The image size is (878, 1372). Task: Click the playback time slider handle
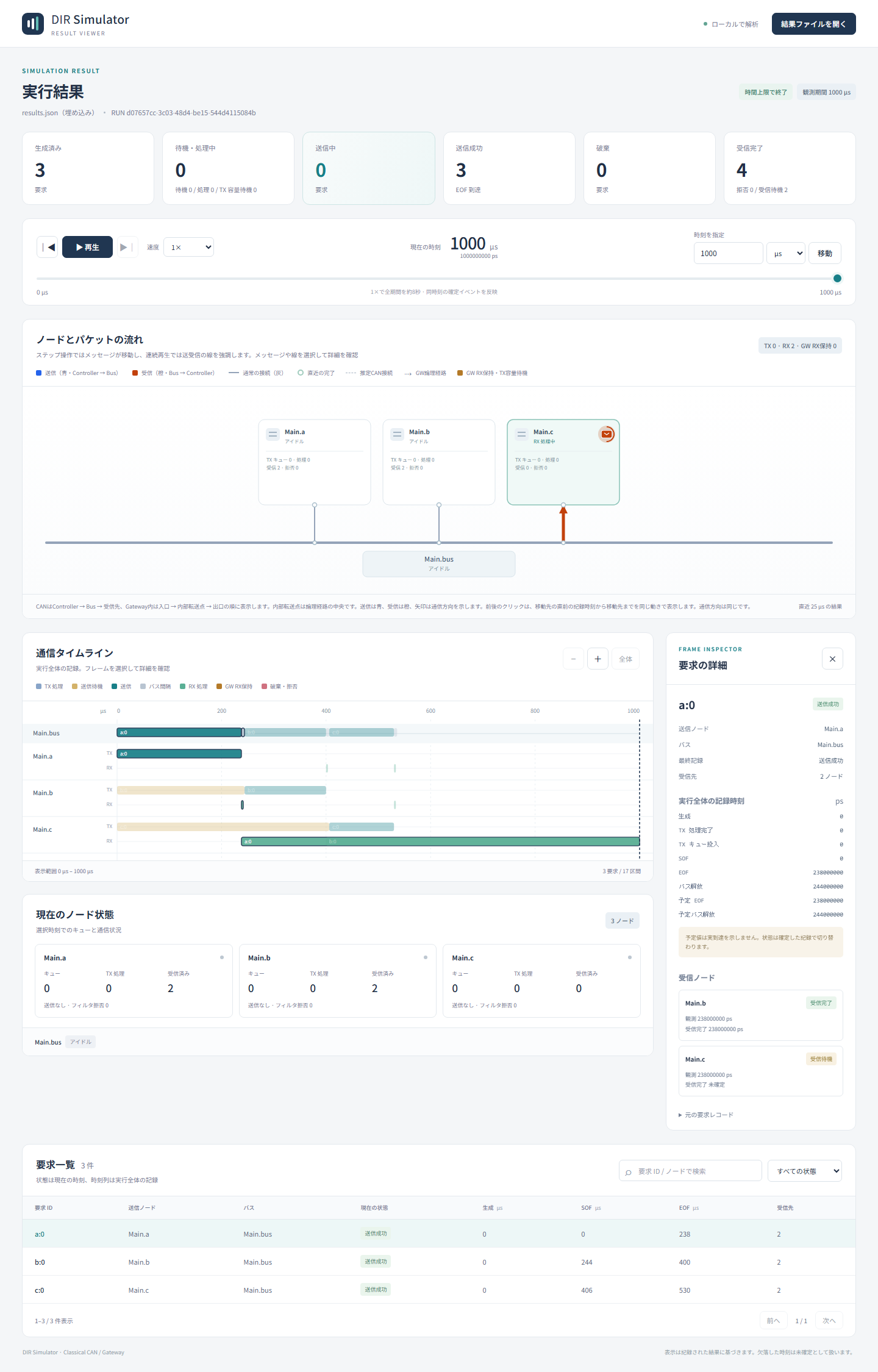pyautogui.click(x=837, y=278)
